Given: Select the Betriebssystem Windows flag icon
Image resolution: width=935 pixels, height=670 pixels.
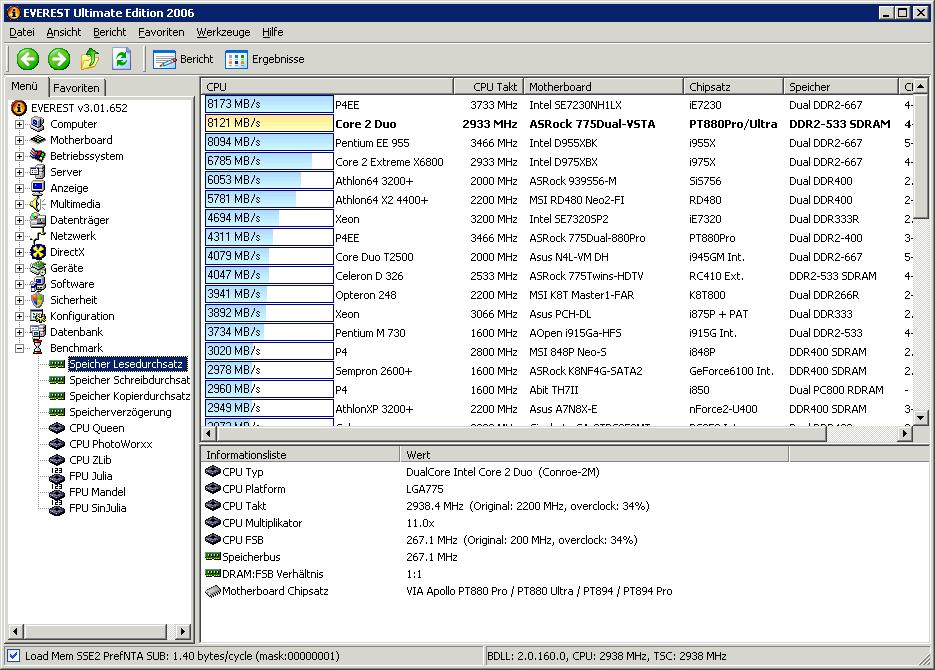Looking at the screenshot, I should click(x=38, y=156).
